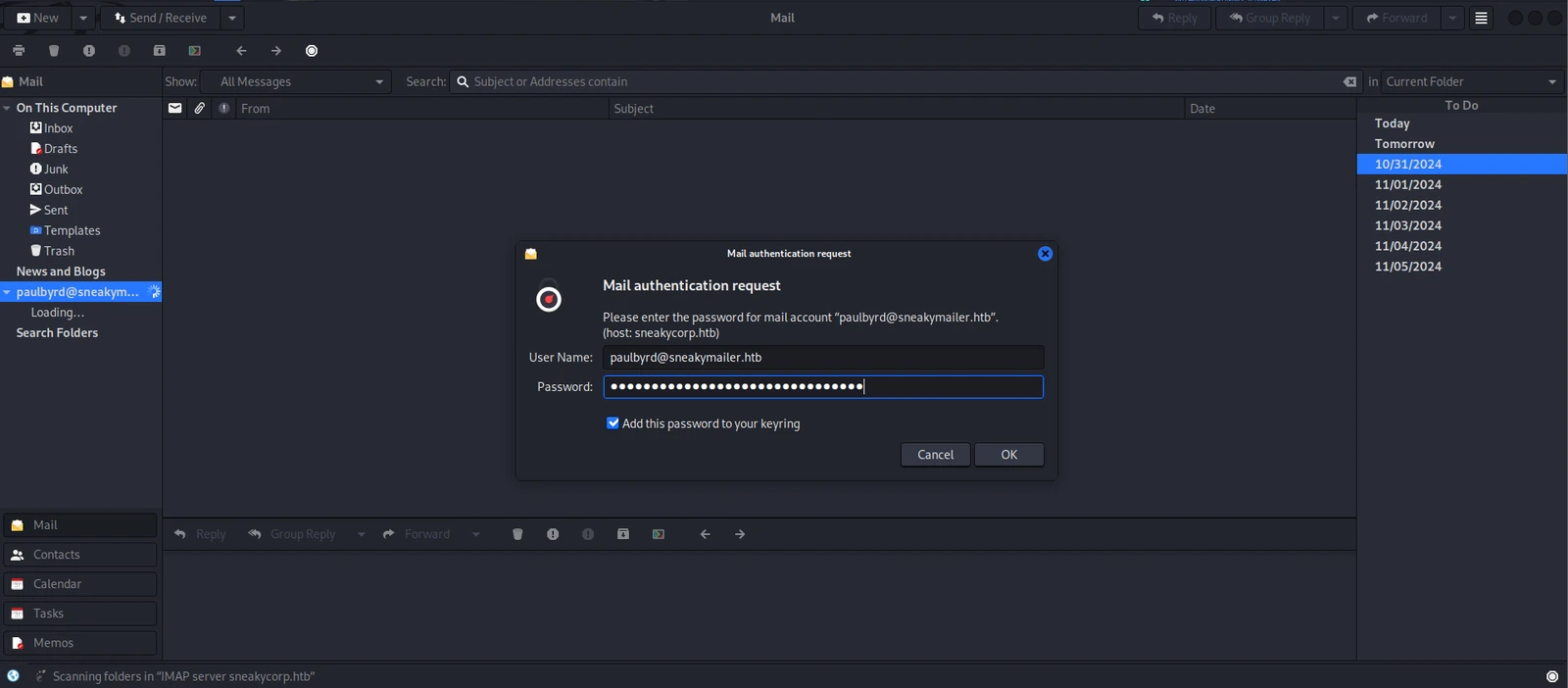1568x688 pixels.
Task: Click the Reply button in the header bar
Action: tap(1174, 18)
